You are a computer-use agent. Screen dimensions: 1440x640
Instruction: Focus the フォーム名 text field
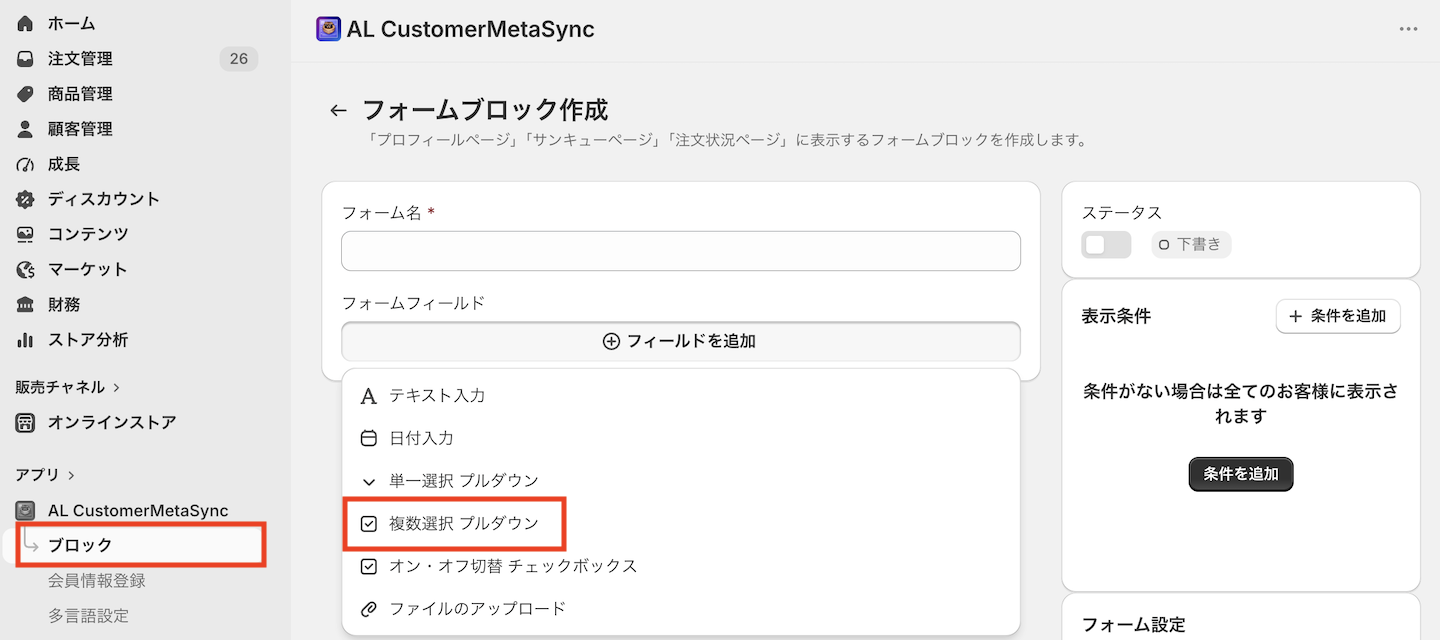[681, 251]
